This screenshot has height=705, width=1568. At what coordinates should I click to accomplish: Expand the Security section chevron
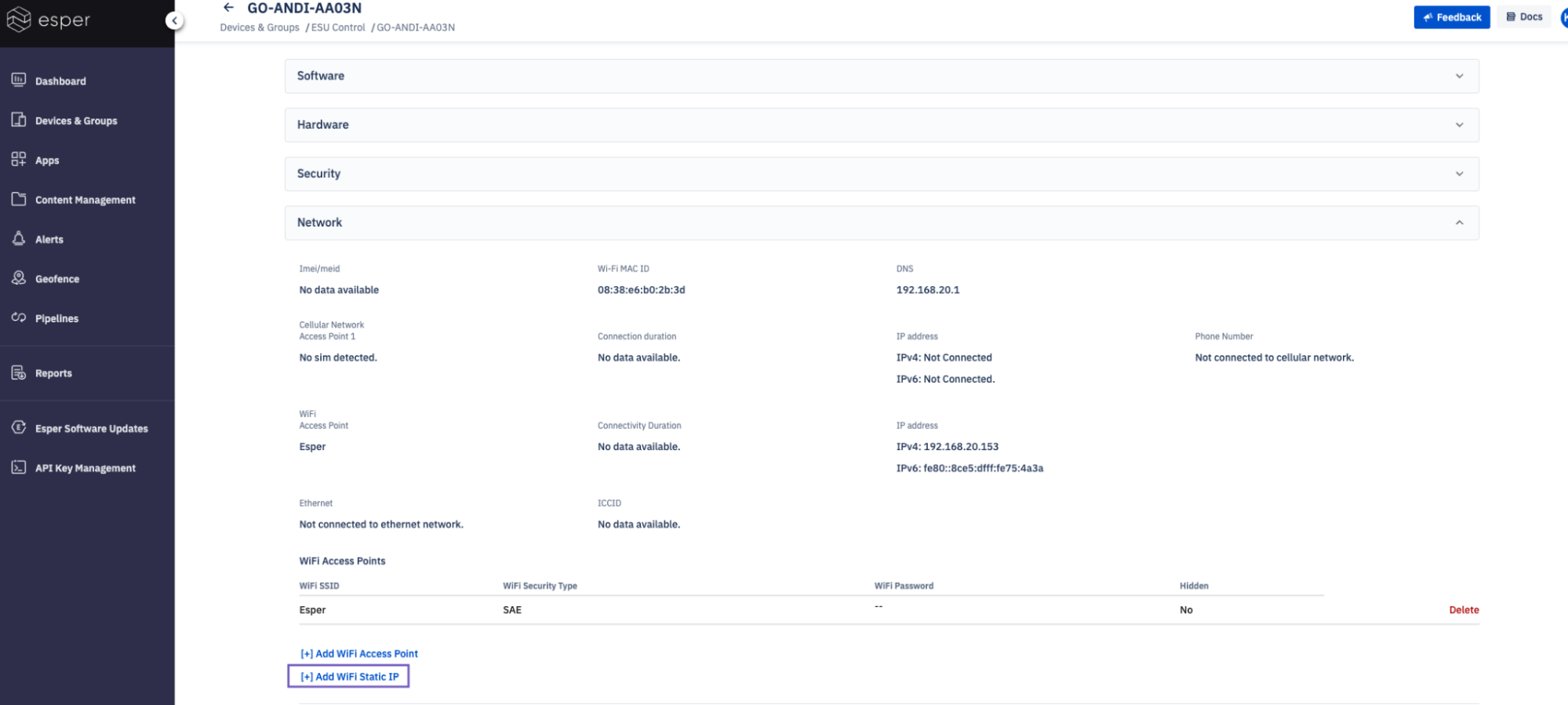tap(1459, 174)
